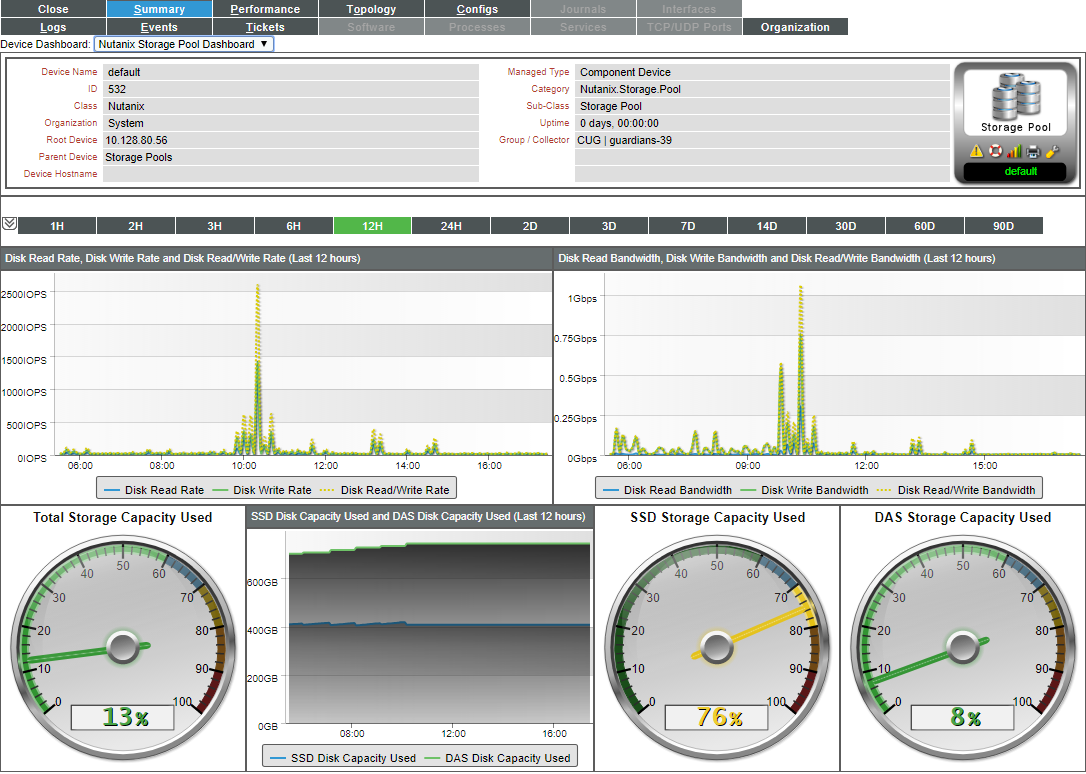This screenshot has height=774, width=1086.
Task: Toggle Disk Write Rate legend series
Action: 262,489
